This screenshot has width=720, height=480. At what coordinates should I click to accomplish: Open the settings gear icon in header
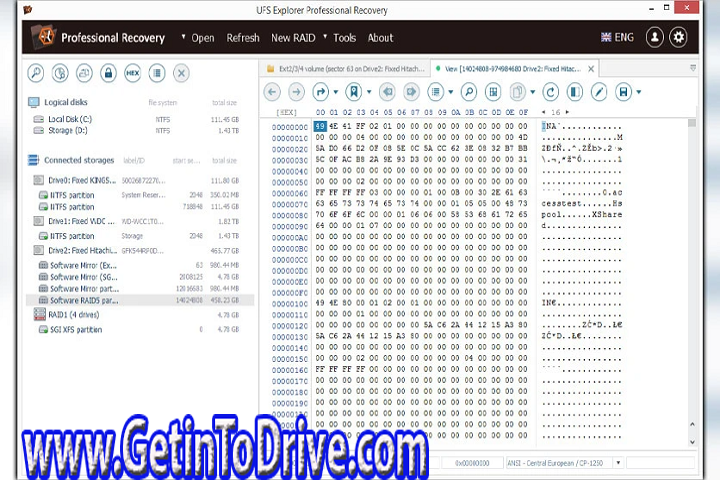pos(678,37)
